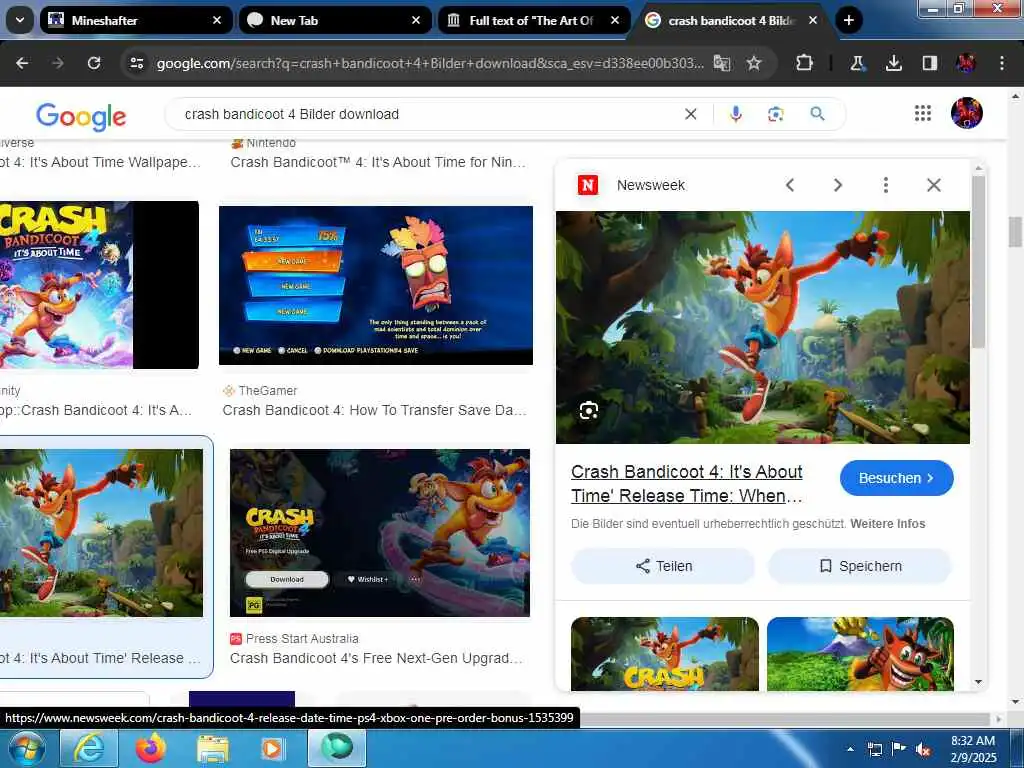The image size is (1024, 768).
Task: Close the Mineshafter tab
Action: pyautogui.click(x=217, y=20)
